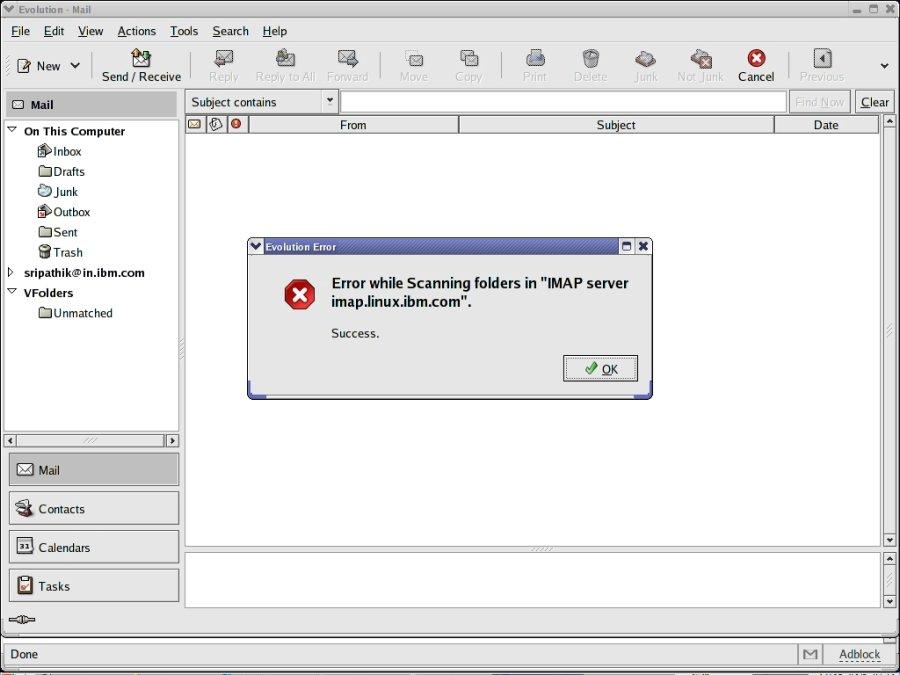900x675 pixels.
Task: Open the toolbar overflow chevron
Action: pyautogui.click(x=885, y=66)
